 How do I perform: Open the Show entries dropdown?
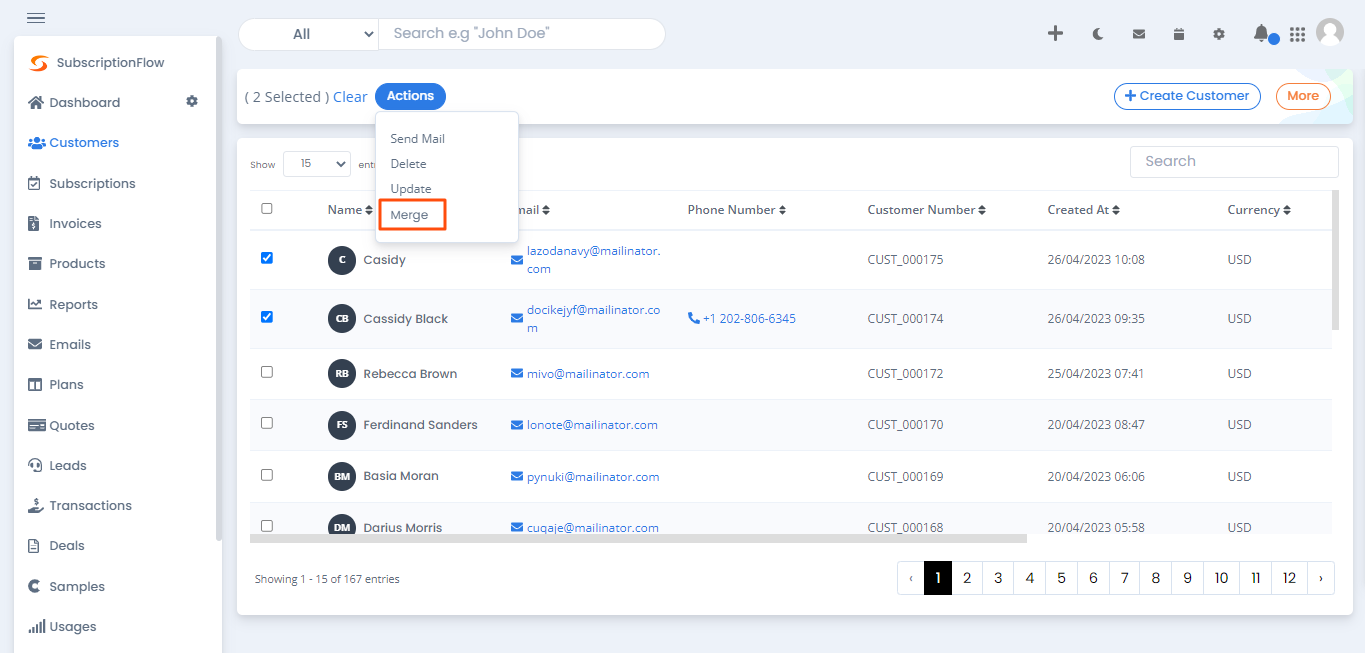click(x=316, y=163)
